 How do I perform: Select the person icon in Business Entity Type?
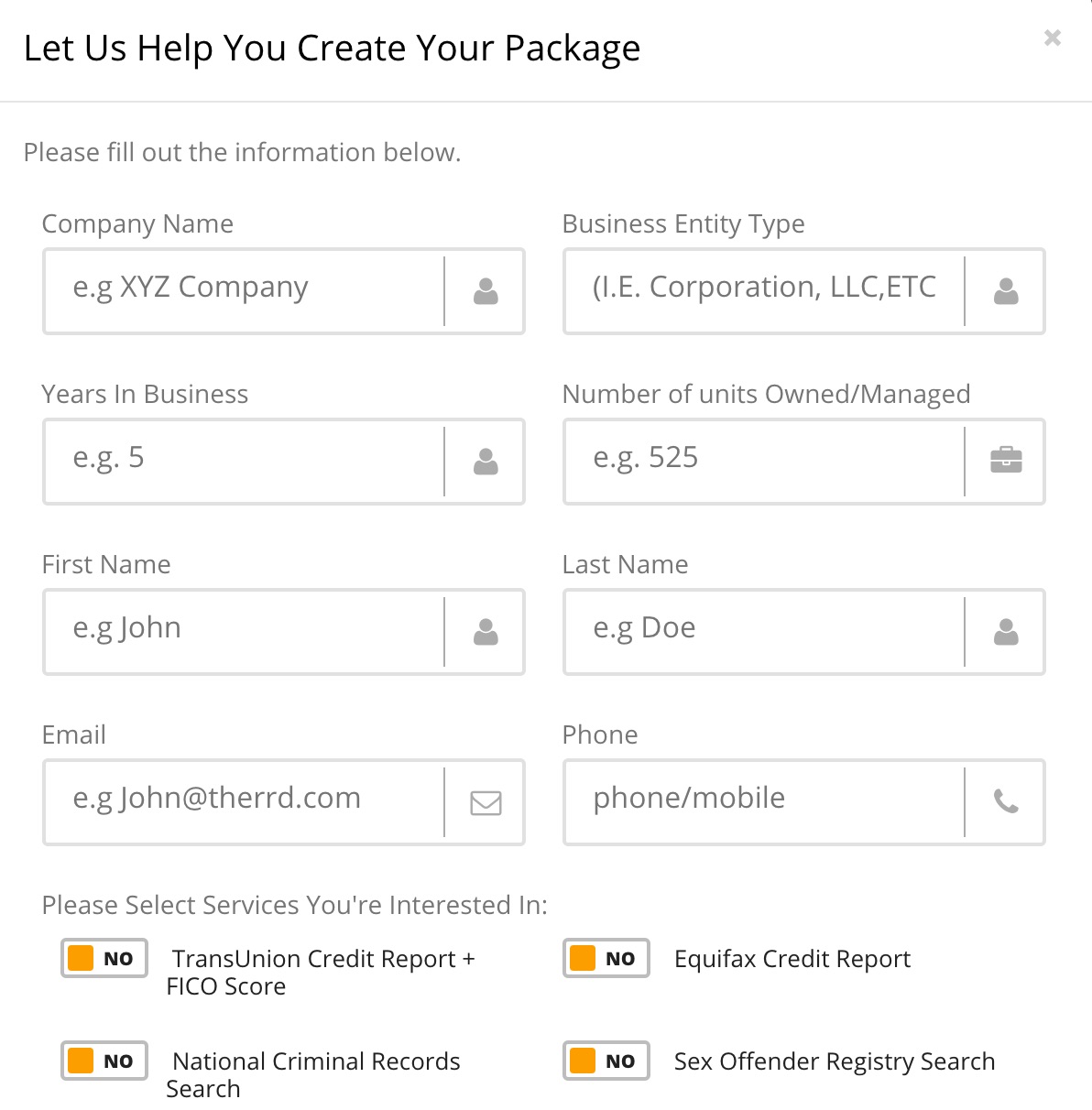click(x=1006, y=291)
